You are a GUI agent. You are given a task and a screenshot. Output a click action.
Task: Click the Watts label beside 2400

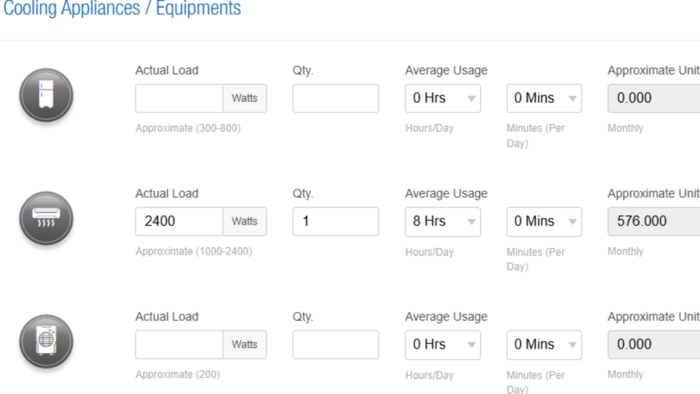tap(245, 221)
